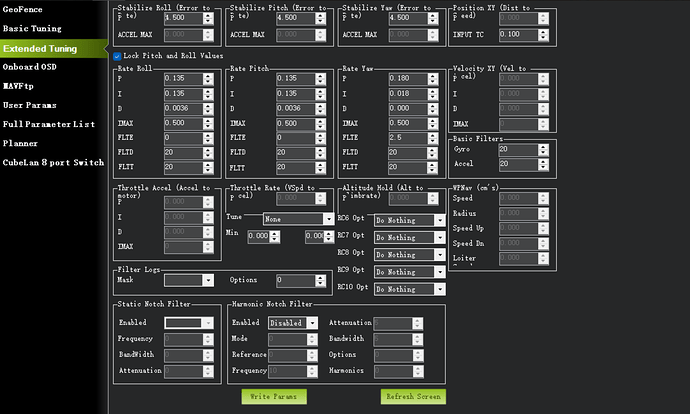
Task: Adjust Rate Roll P with its spinner
Action: click(208, 79)
